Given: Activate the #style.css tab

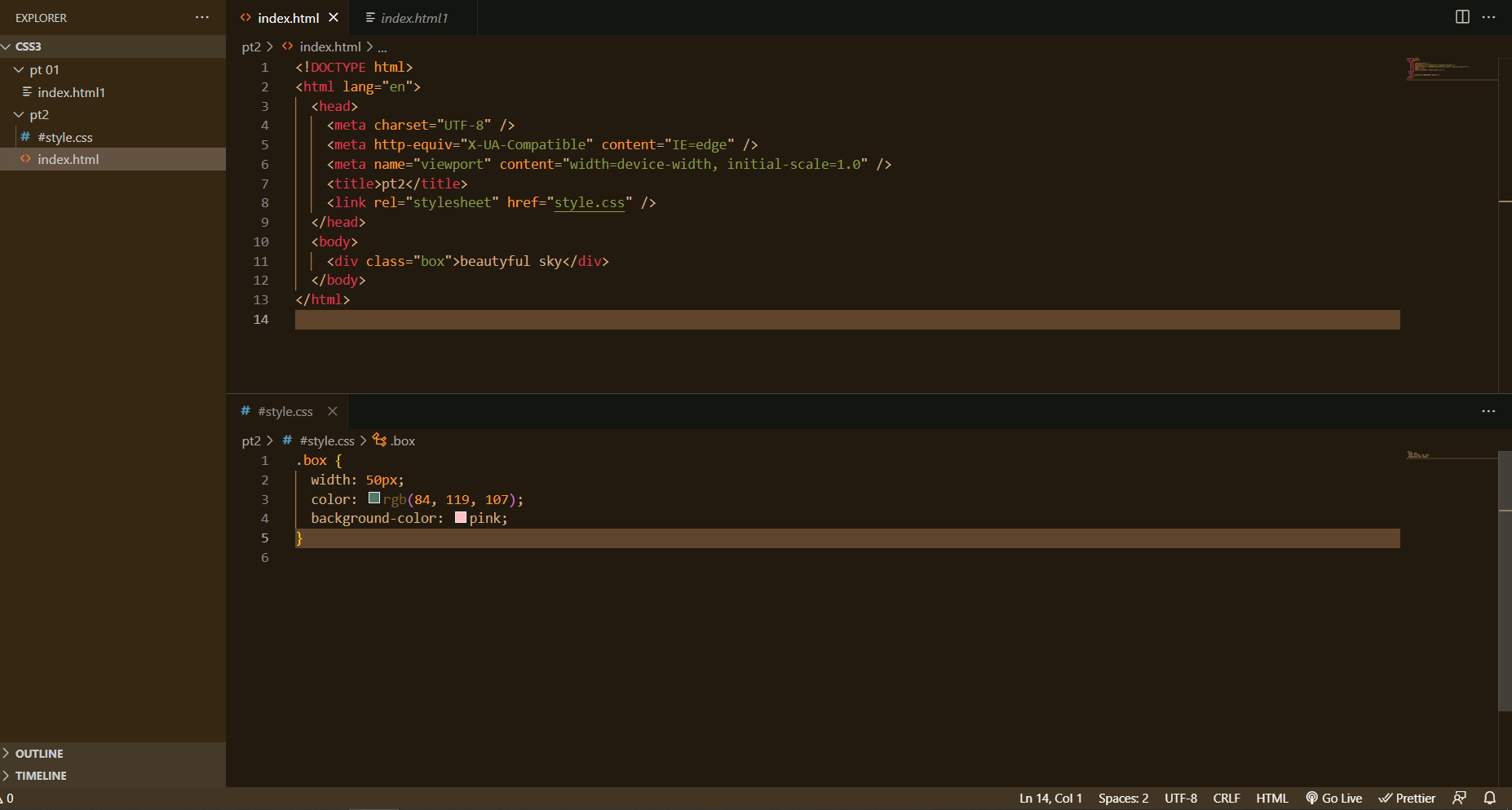Looking at the screenshot, I should (285, 411).
